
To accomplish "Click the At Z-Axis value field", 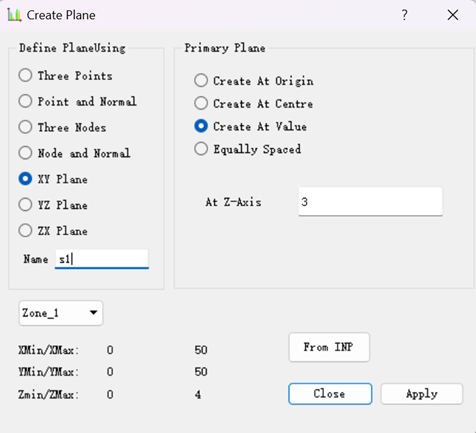I will pos(370,202).
